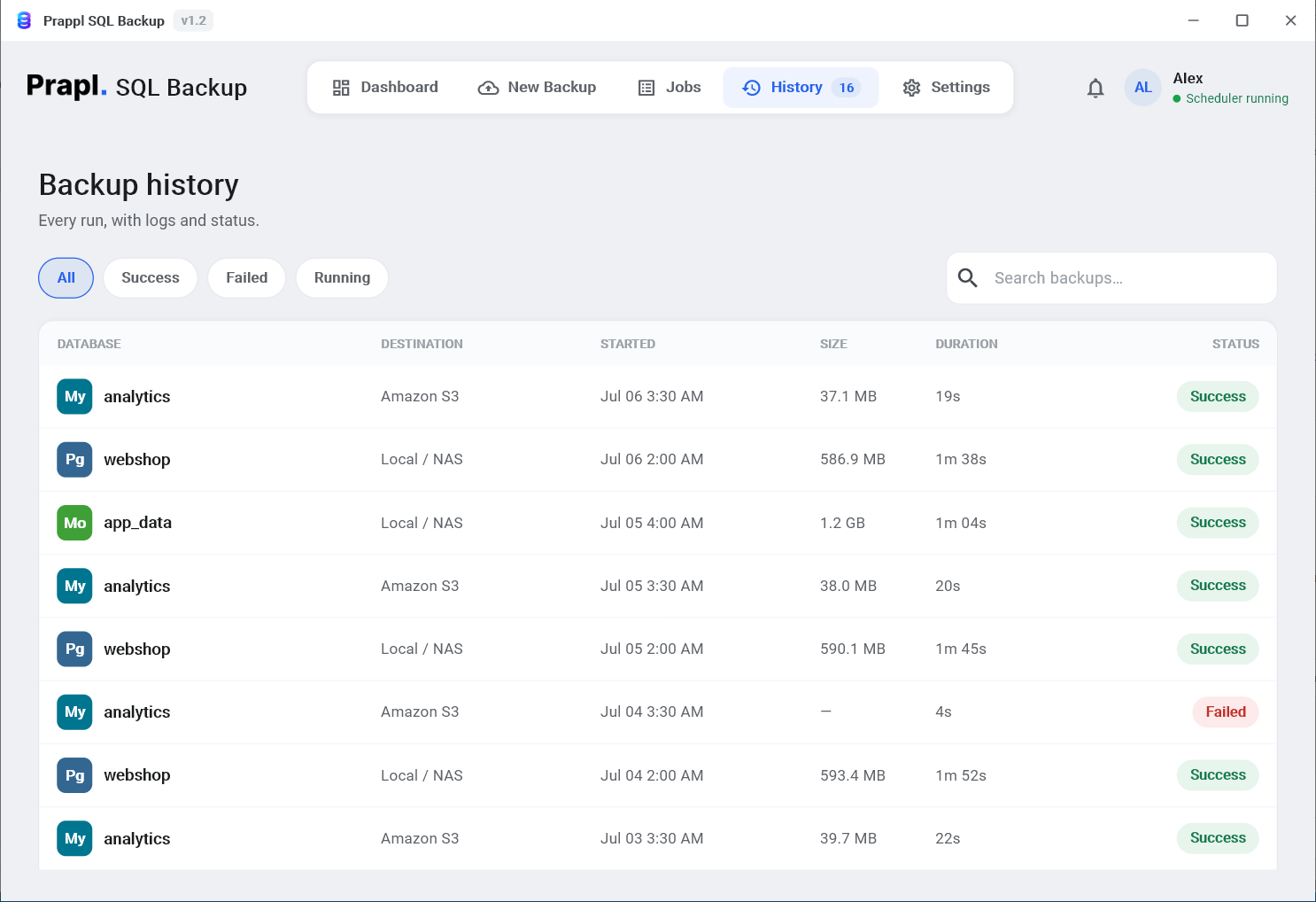Click the My icon for Jul 03 analytics
1316x902 pixels.
[x=75, y=838]
